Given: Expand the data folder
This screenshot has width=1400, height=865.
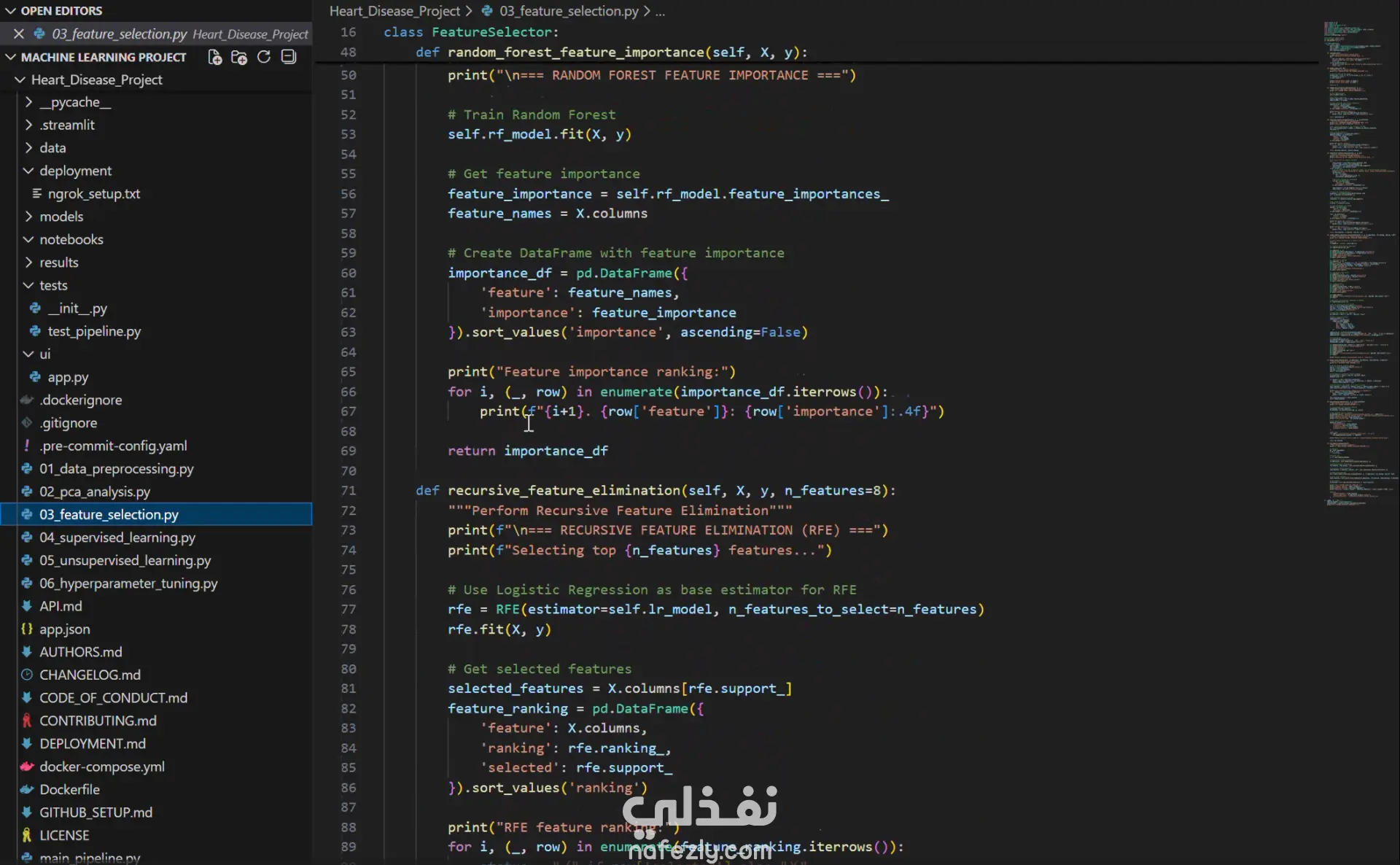Looking at the screenshot, I should [x=52, y=147].
